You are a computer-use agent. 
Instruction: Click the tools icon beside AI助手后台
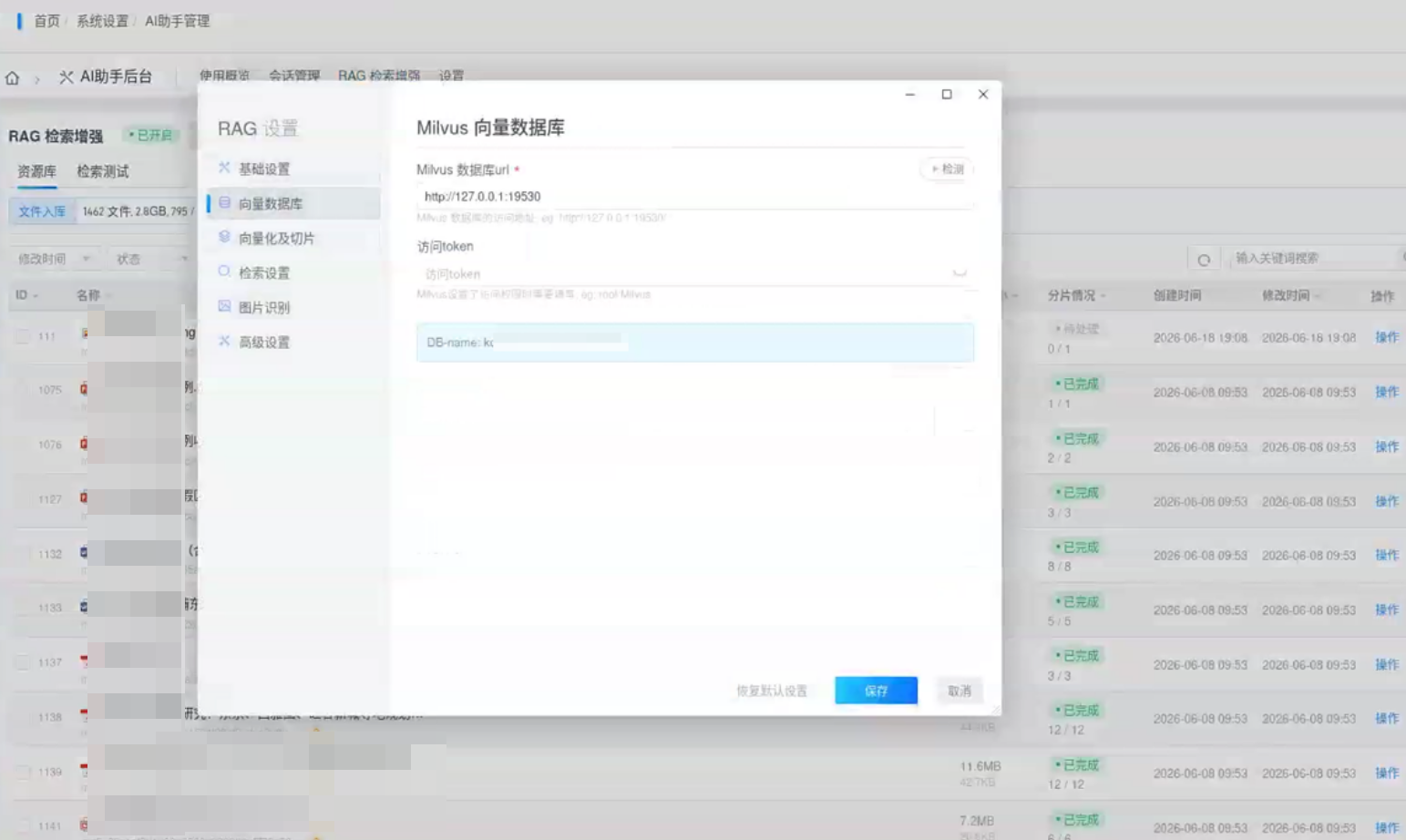[x=66, y=77]
